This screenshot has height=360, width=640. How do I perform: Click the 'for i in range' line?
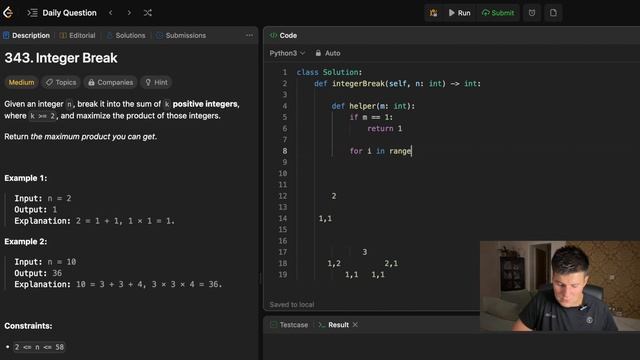click(x=380, y=151)
